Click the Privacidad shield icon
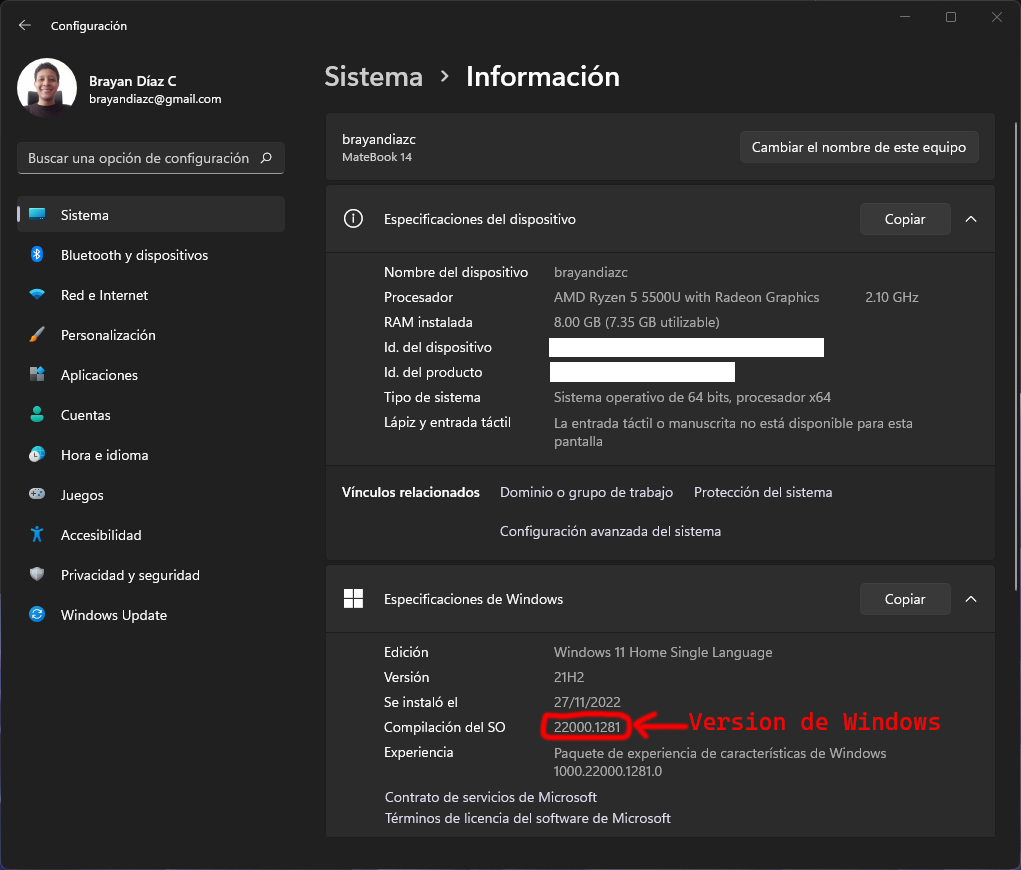1021x870 pixels. click(37, 574)
